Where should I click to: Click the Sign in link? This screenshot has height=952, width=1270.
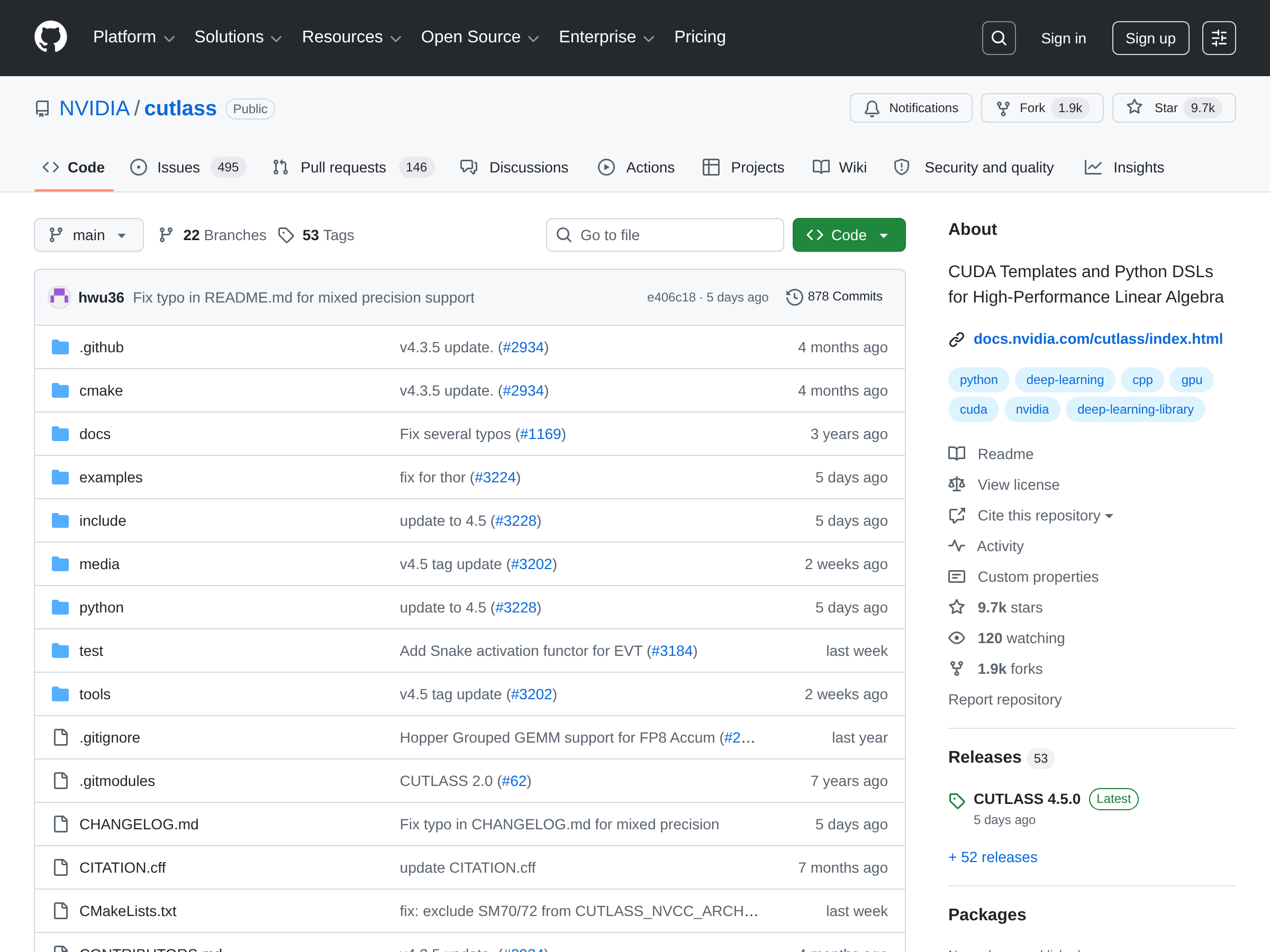pyautogui.click(x=1063, y=38)
